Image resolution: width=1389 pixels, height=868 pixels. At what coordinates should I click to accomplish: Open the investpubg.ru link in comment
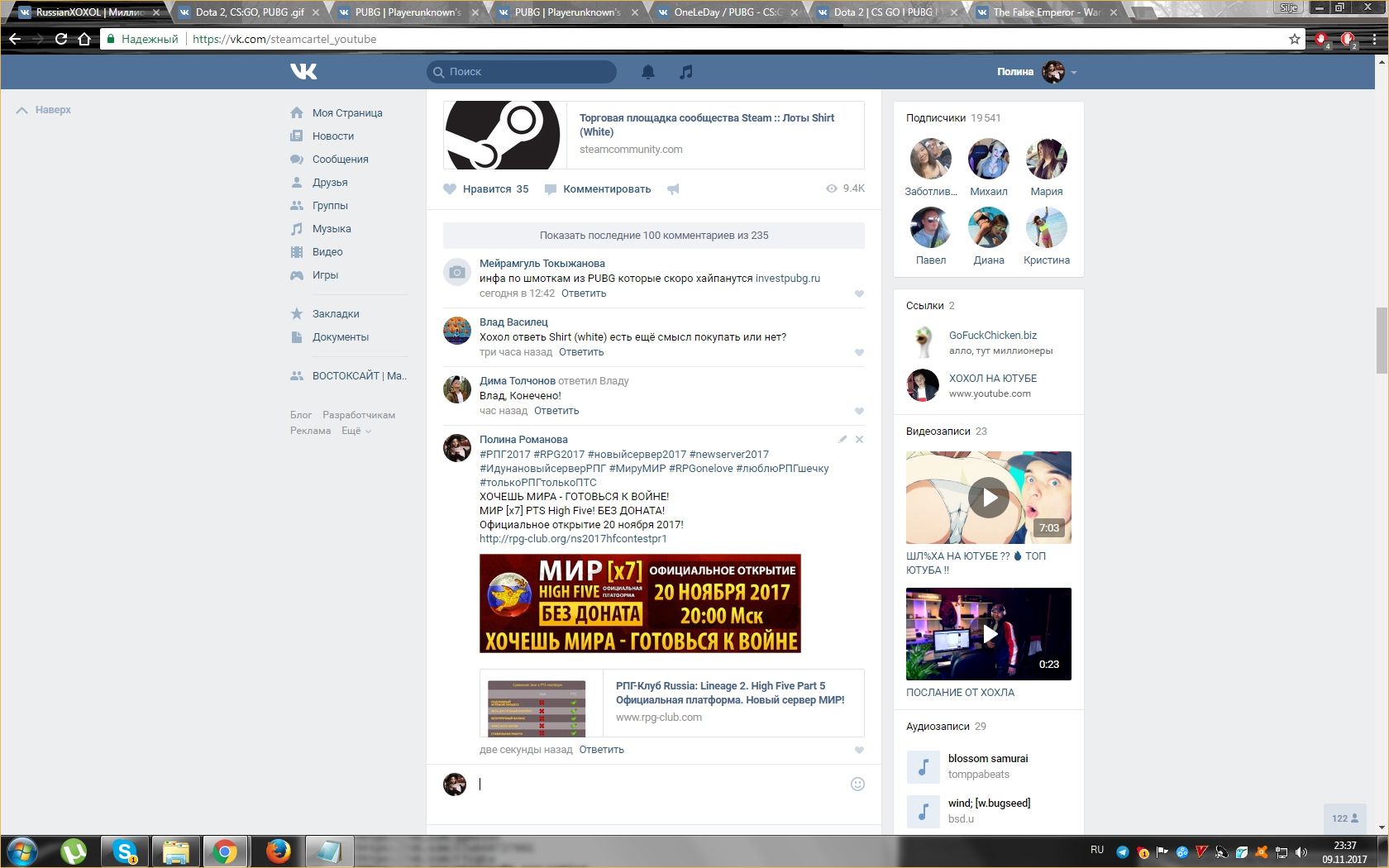click(x=787, y=279)
